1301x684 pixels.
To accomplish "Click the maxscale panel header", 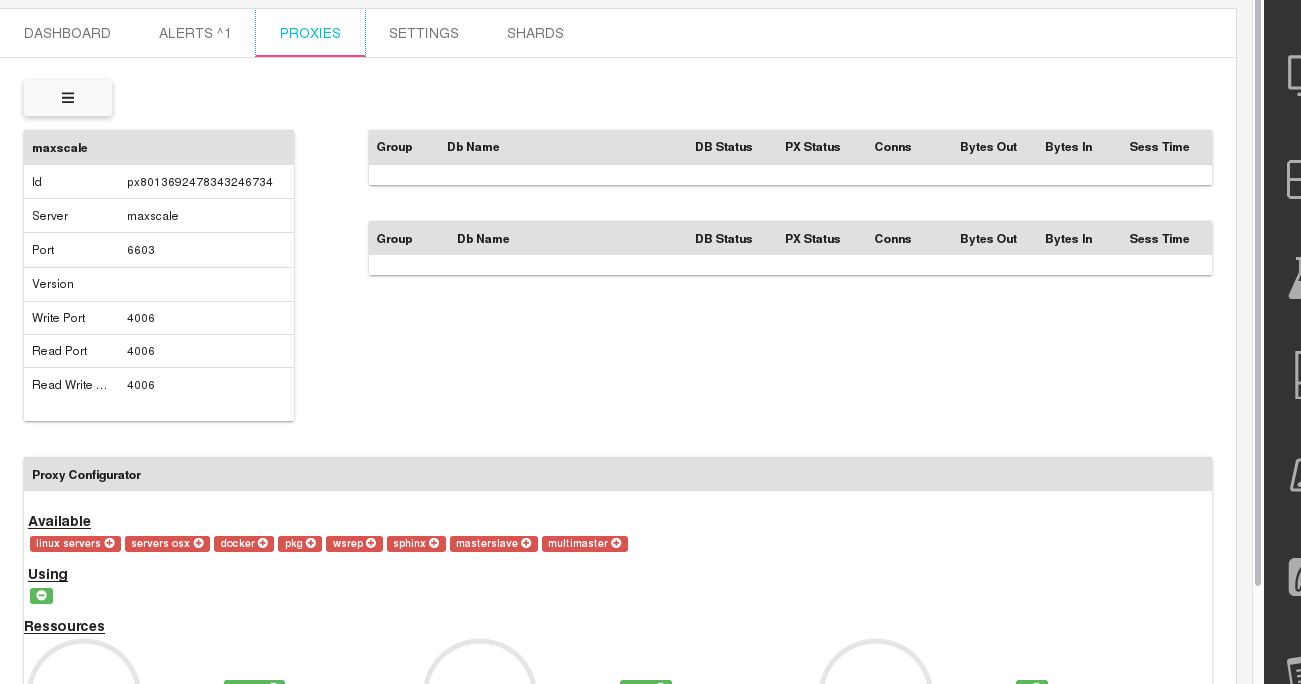I will (x=159, y=147).
